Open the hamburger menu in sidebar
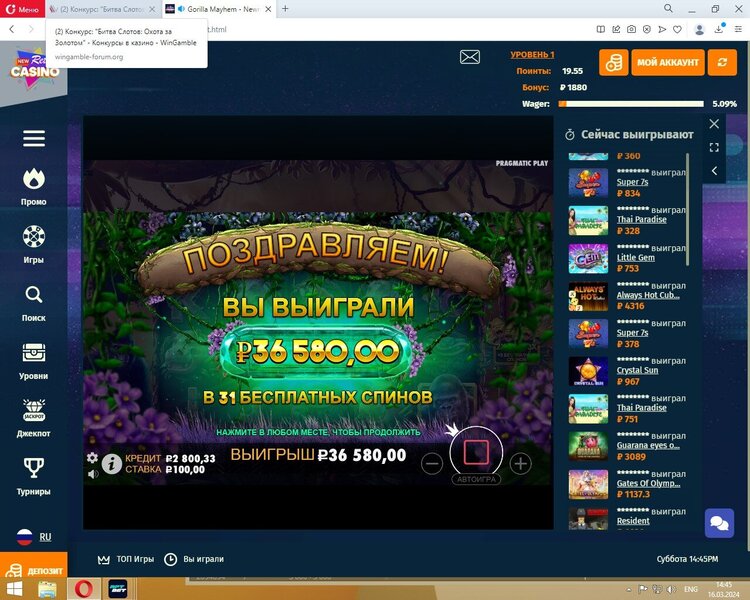Screen dimensions: 750x600 click(34, 138)
